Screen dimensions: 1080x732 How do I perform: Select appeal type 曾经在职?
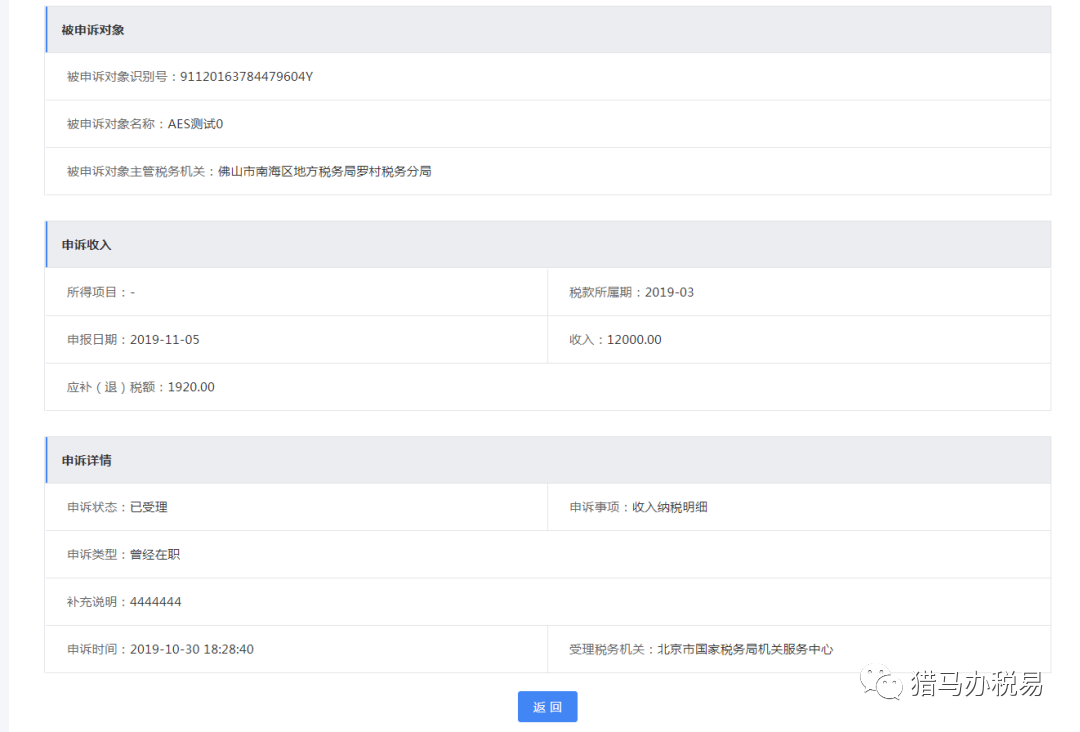tap(155, 554)
